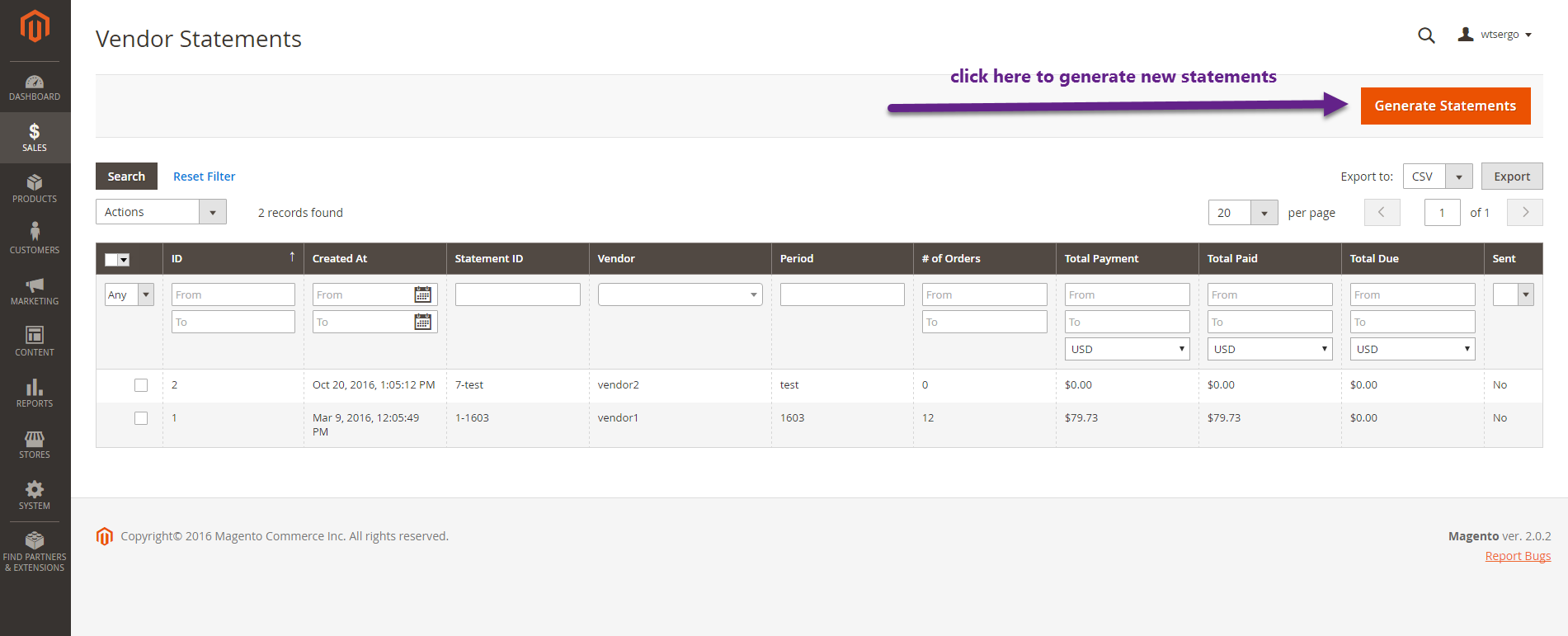Select checkbox for statement 7-test

coord(141,385)
